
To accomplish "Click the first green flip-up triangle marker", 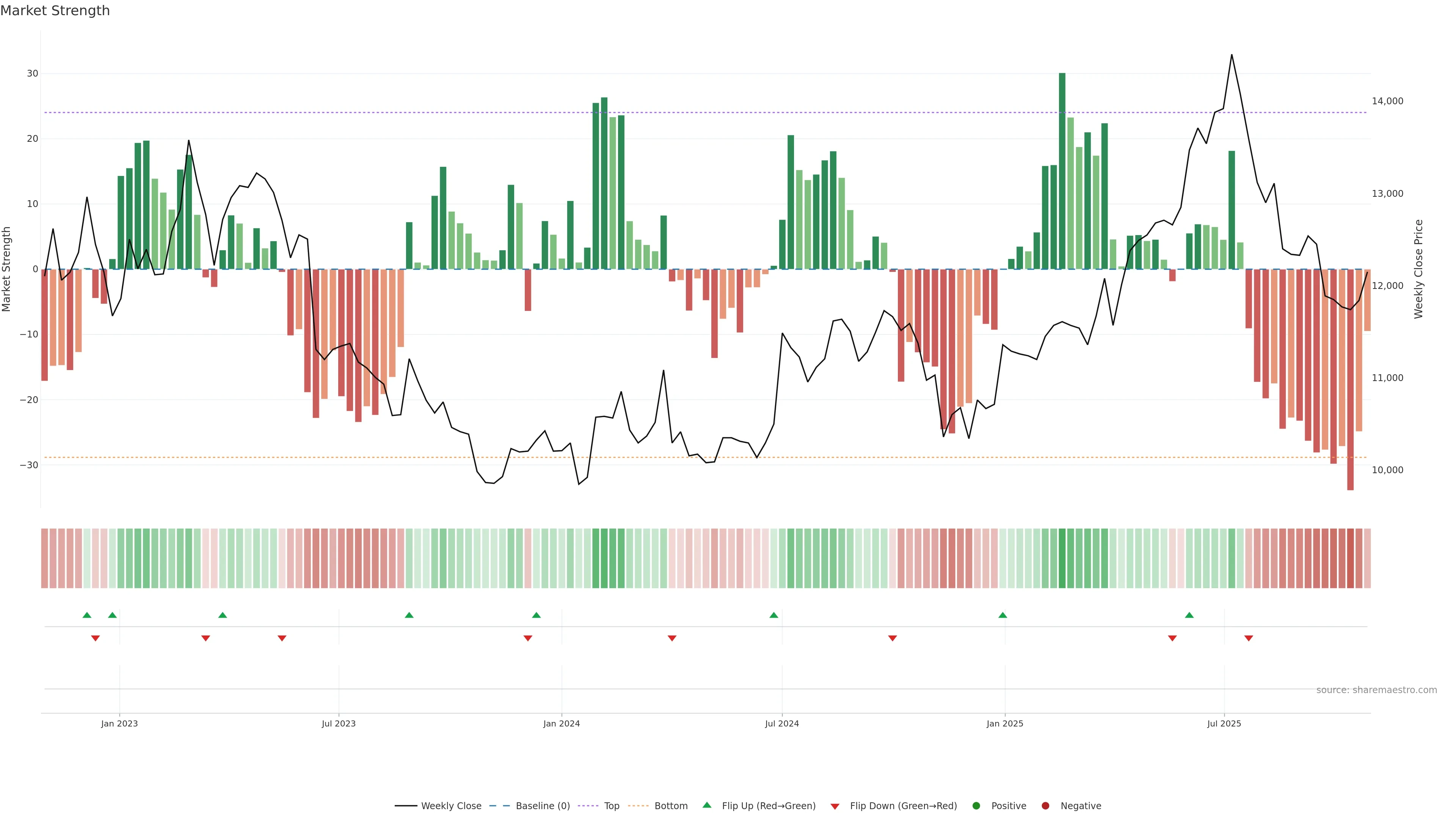I will tap(86, 615).
